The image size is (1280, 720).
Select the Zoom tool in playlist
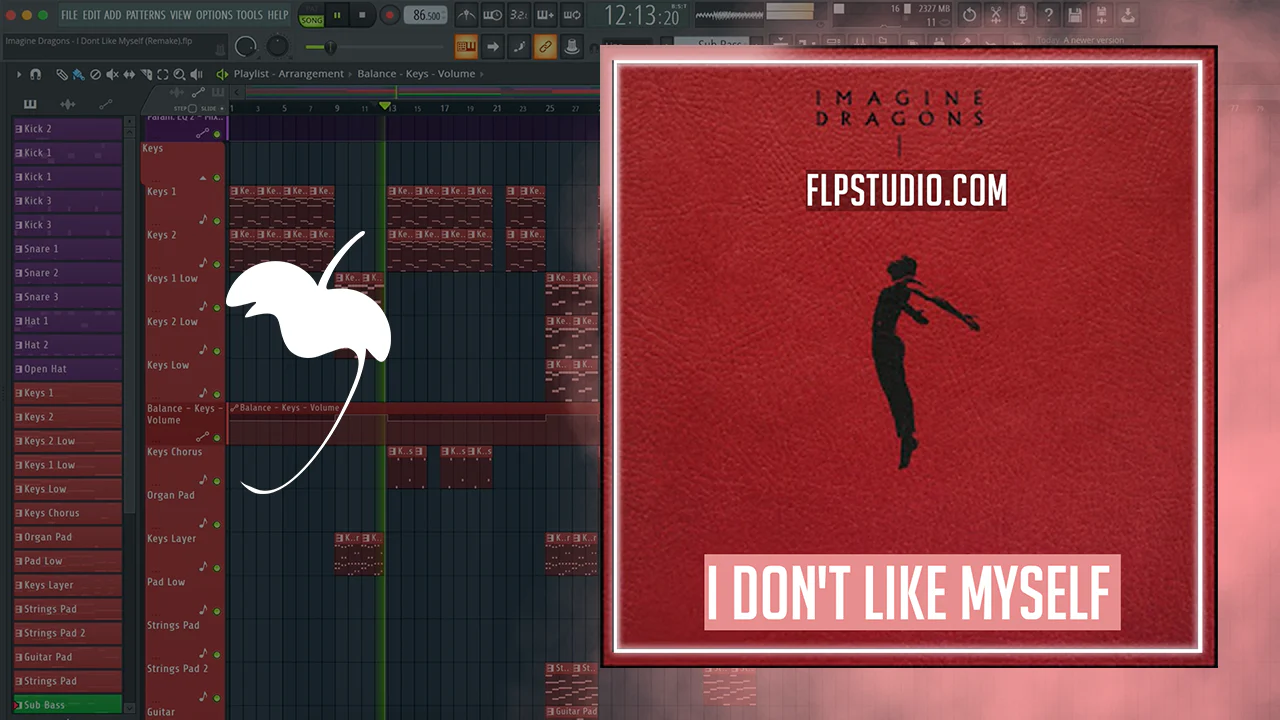click(x=180, y=74)
